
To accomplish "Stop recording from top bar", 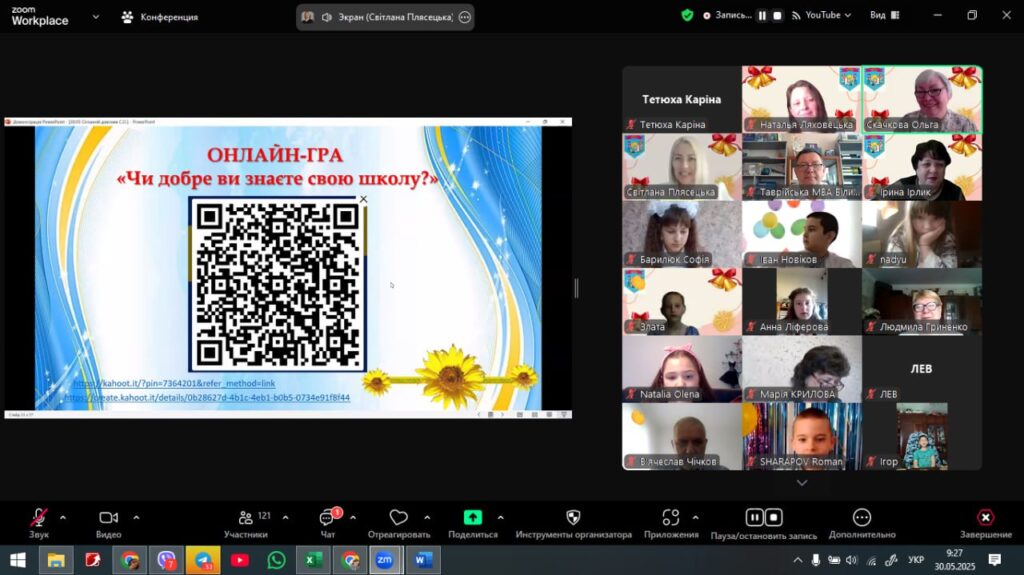I will pyautogui.click(x=777, y=16).
